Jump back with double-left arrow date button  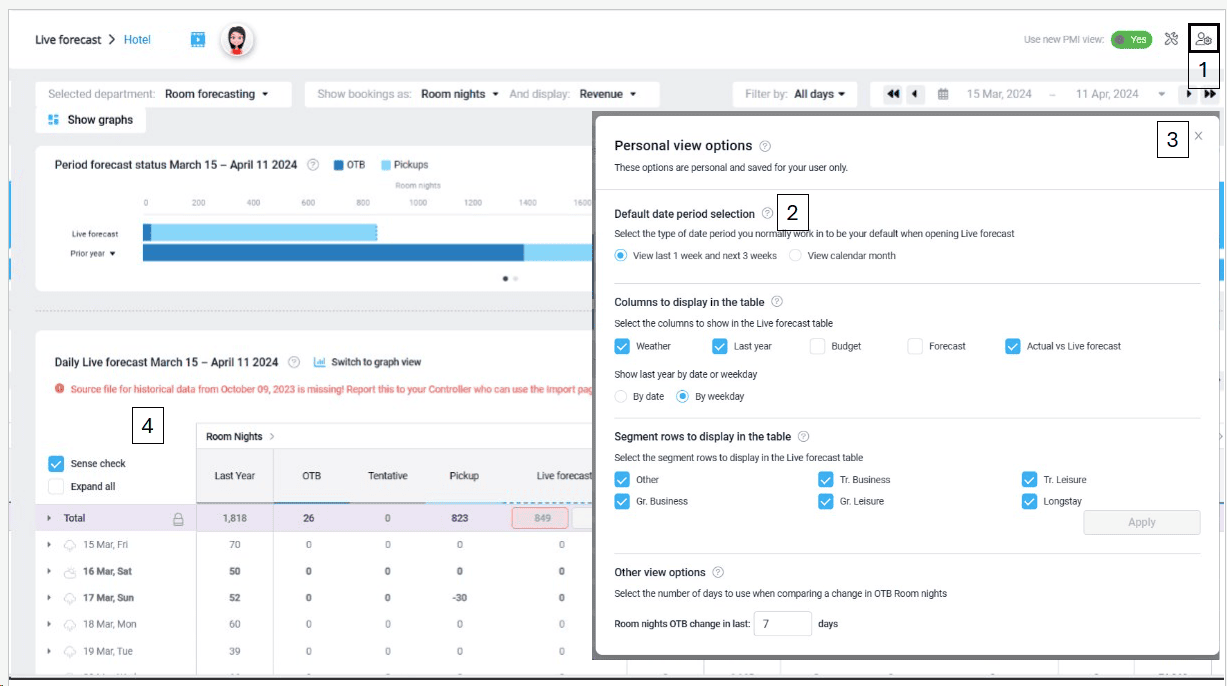(x=893, y=94)
